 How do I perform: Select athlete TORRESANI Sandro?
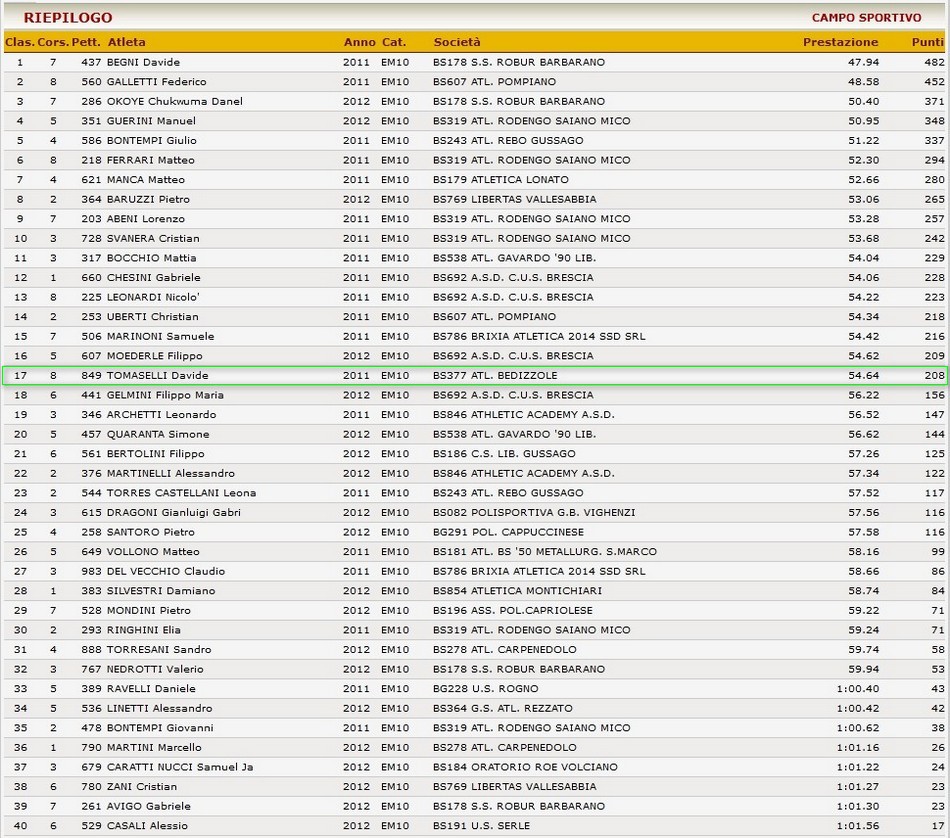(159, 650)
